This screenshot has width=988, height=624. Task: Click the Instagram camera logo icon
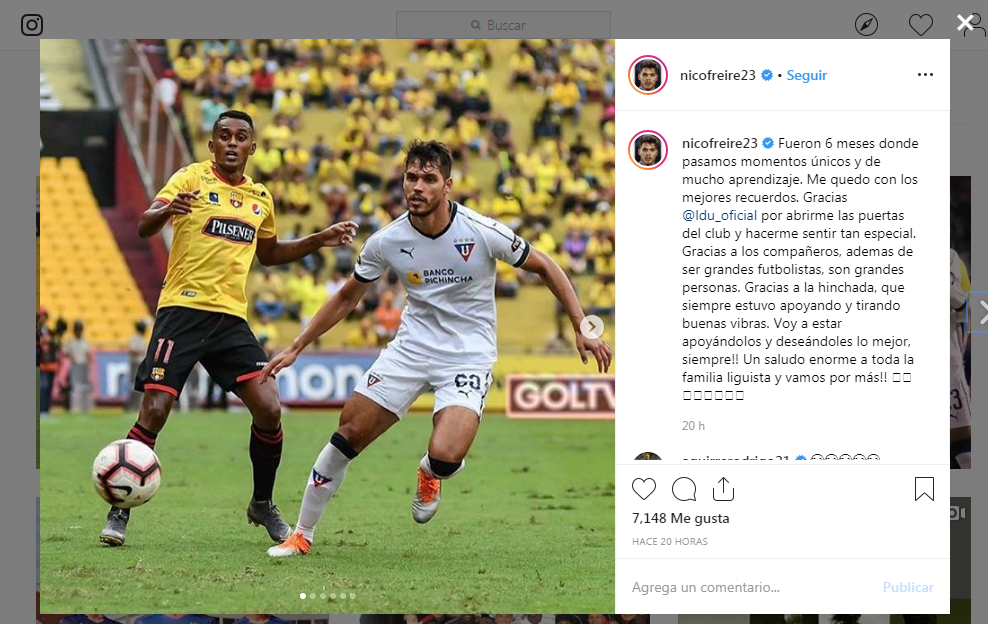32,25
